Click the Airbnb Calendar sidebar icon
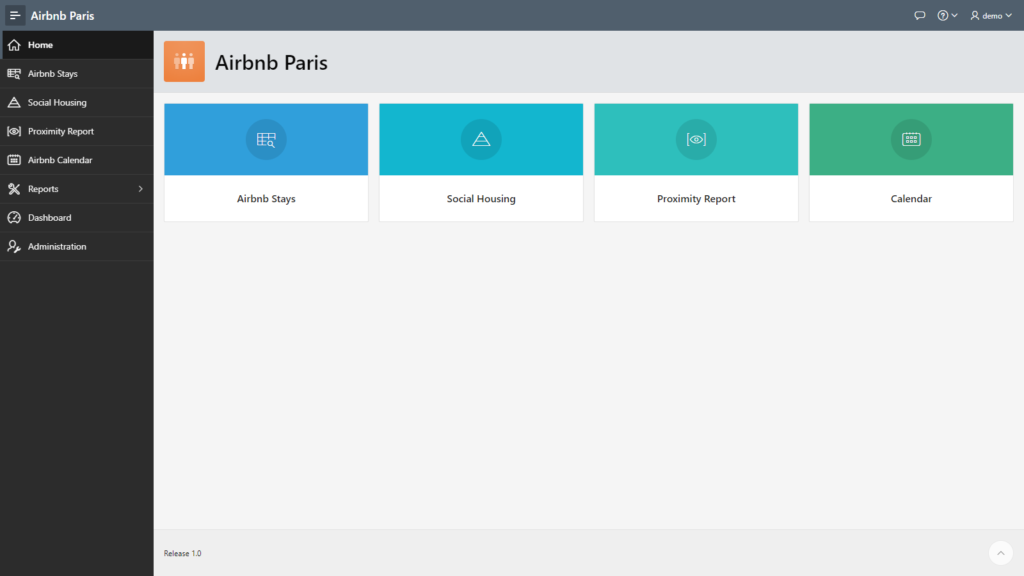1024x576 pixels. [14, 160]
